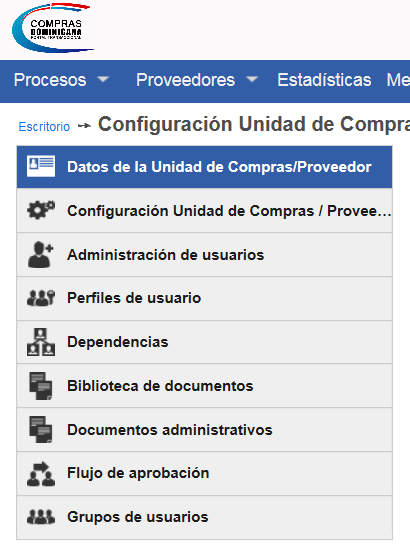410x551 pixels.
Task: Open Administración de usuarios section
Action: point(204,254)
